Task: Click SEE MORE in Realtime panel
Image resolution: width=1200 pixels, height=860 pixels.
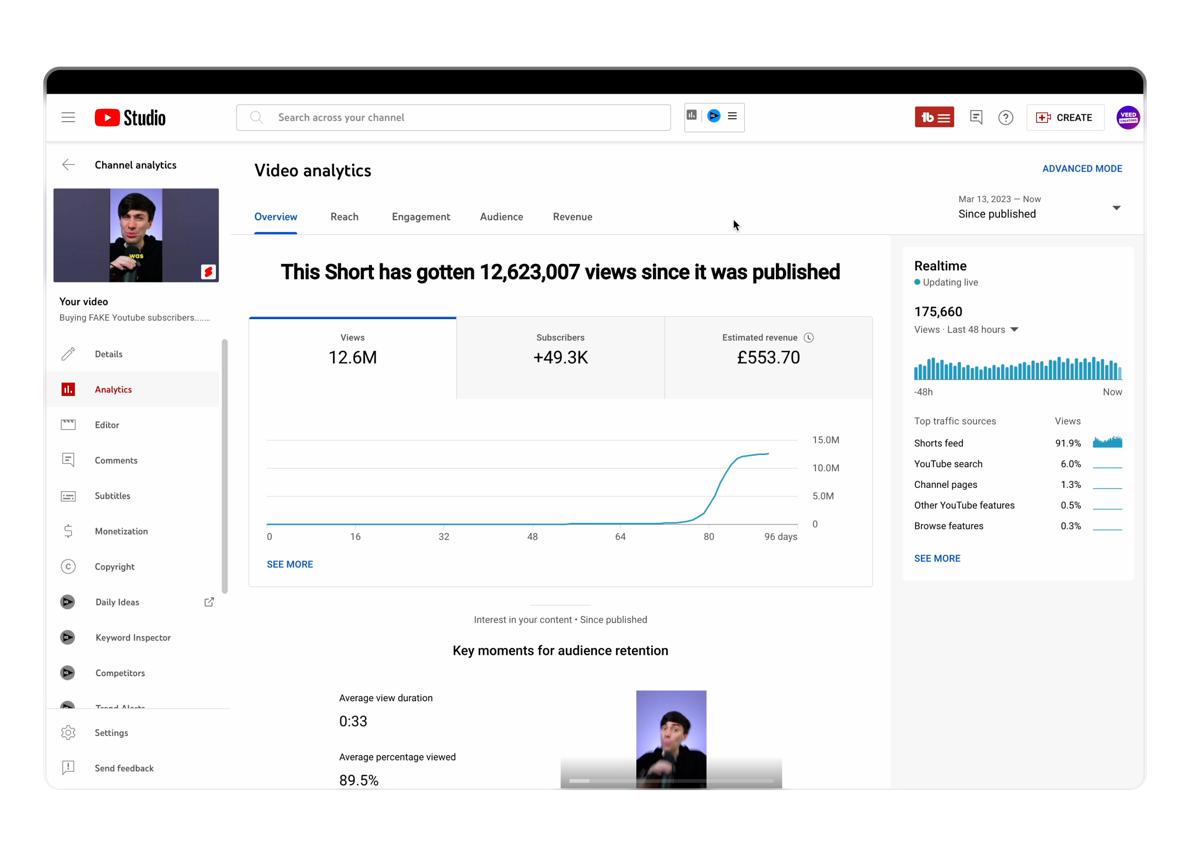Action: 937,558
